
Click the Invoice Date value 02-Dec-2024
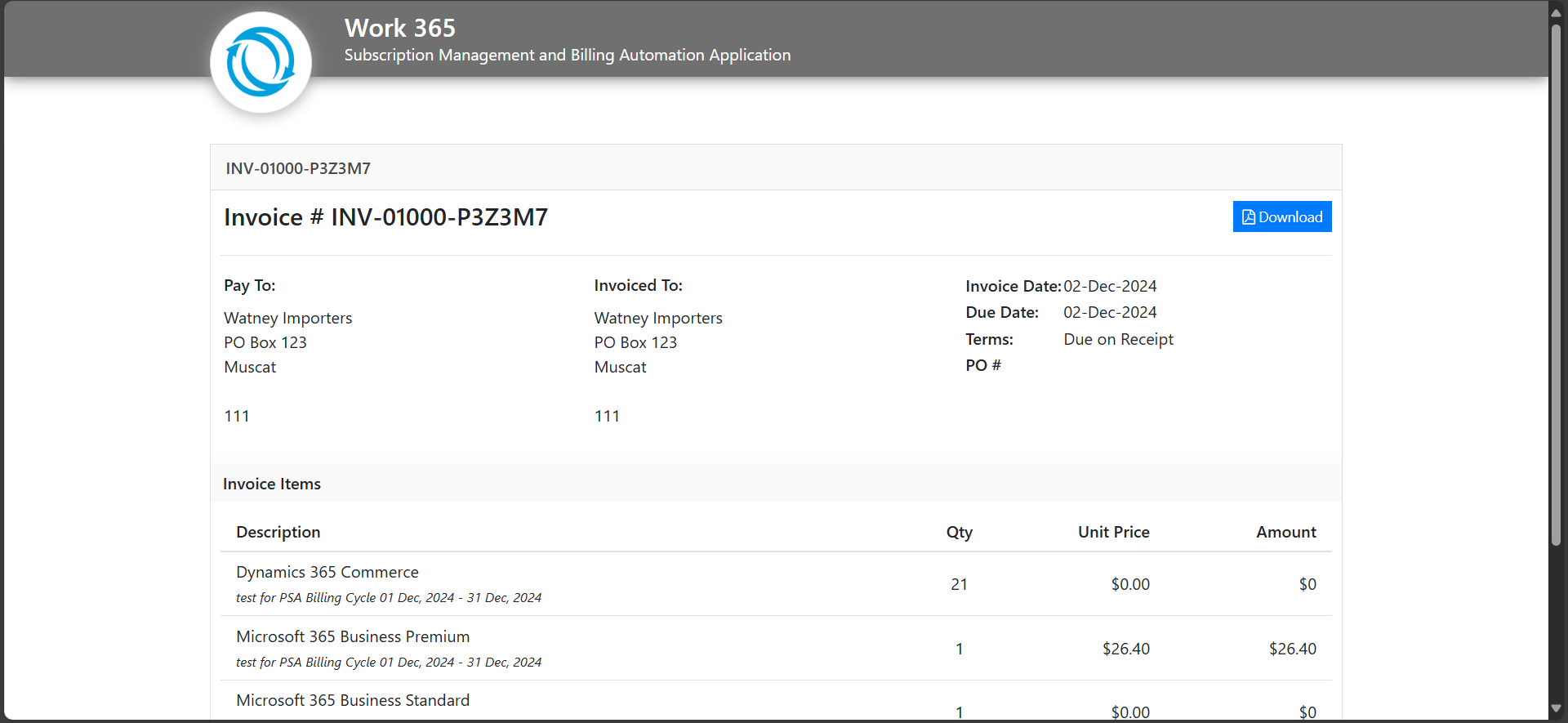tap(1110, 286)
